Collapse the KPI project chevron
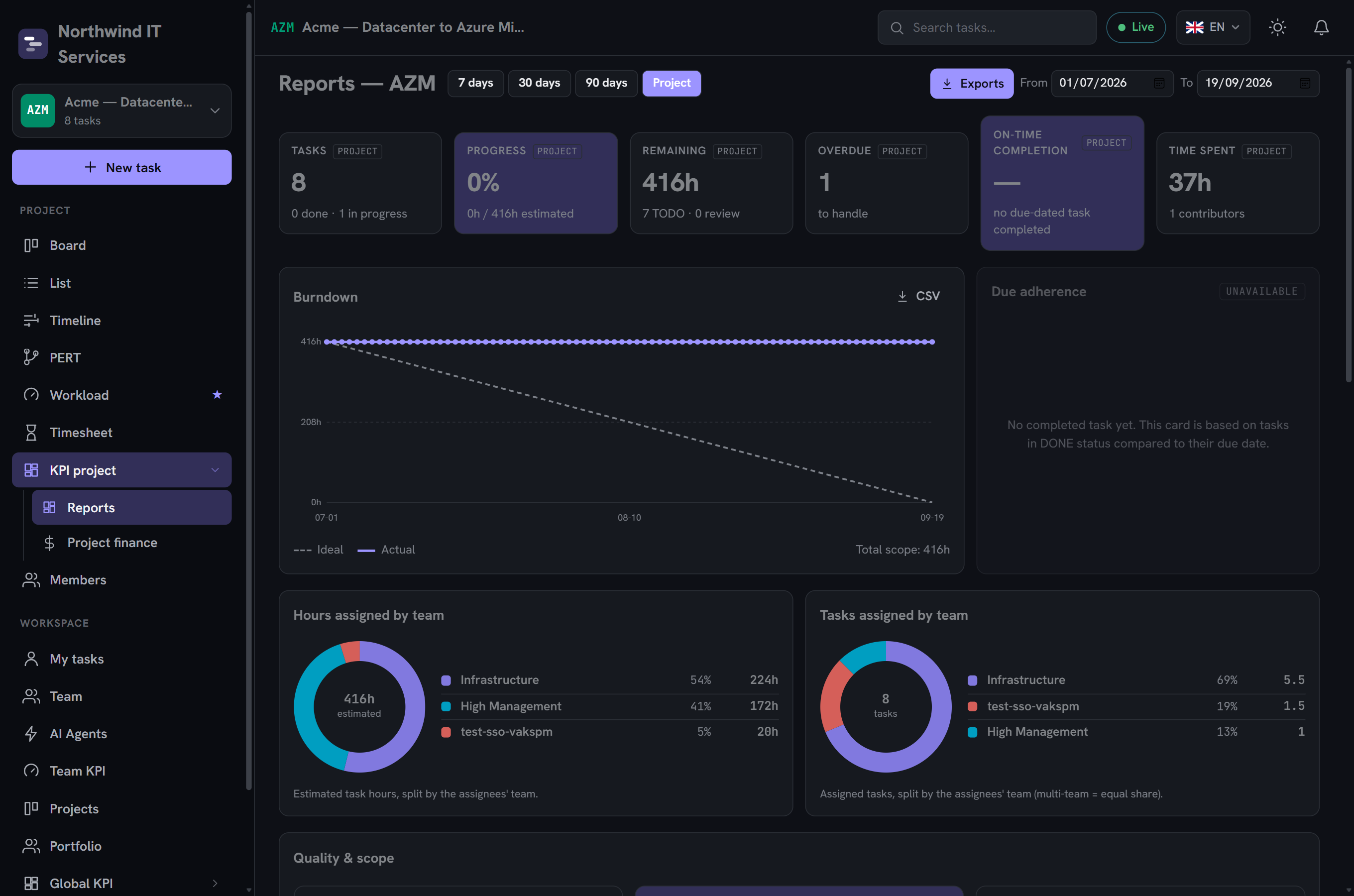This screenshot has width=1354, height=896. coord(216,470)
